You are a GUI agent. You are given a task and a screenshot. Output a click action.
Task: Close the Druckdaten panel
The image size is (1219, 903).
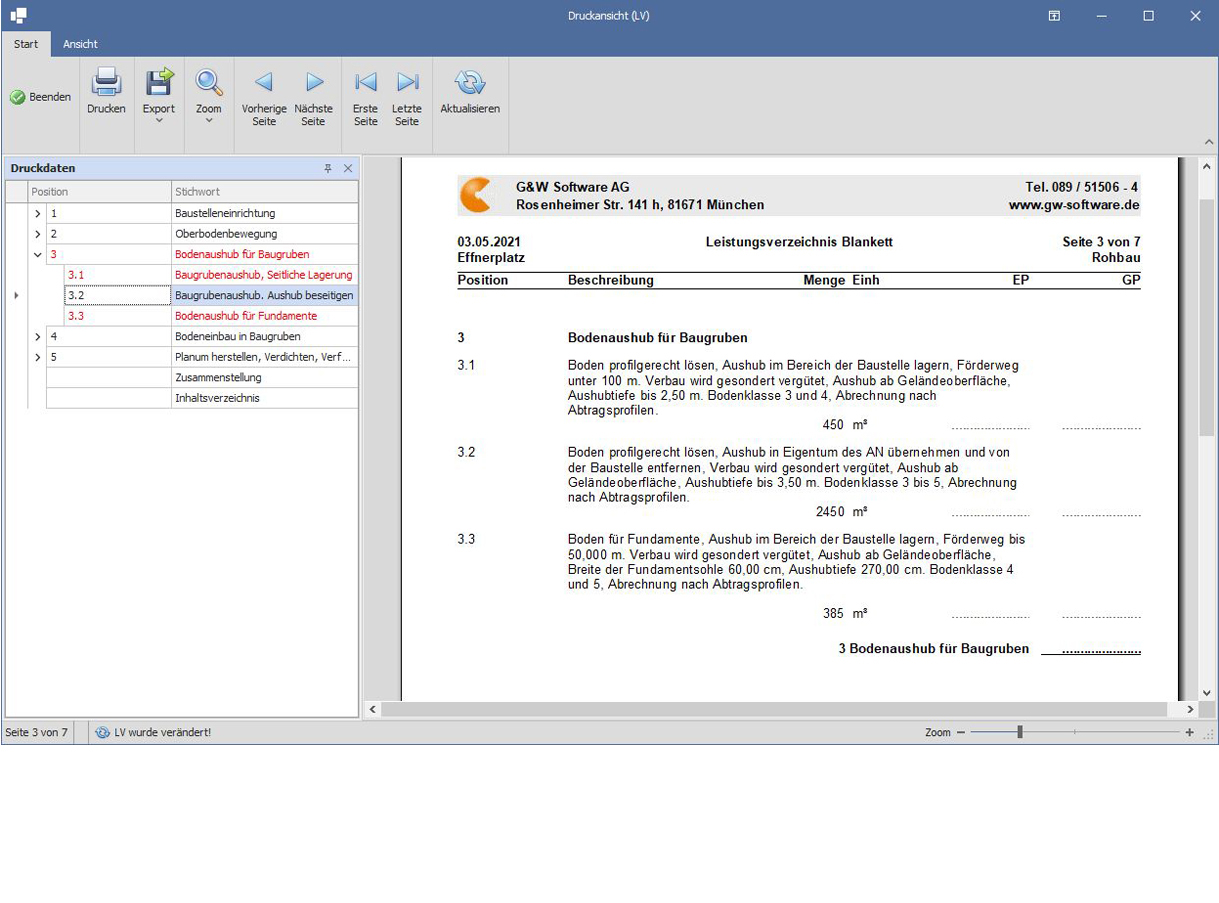(x=348, y=169)
